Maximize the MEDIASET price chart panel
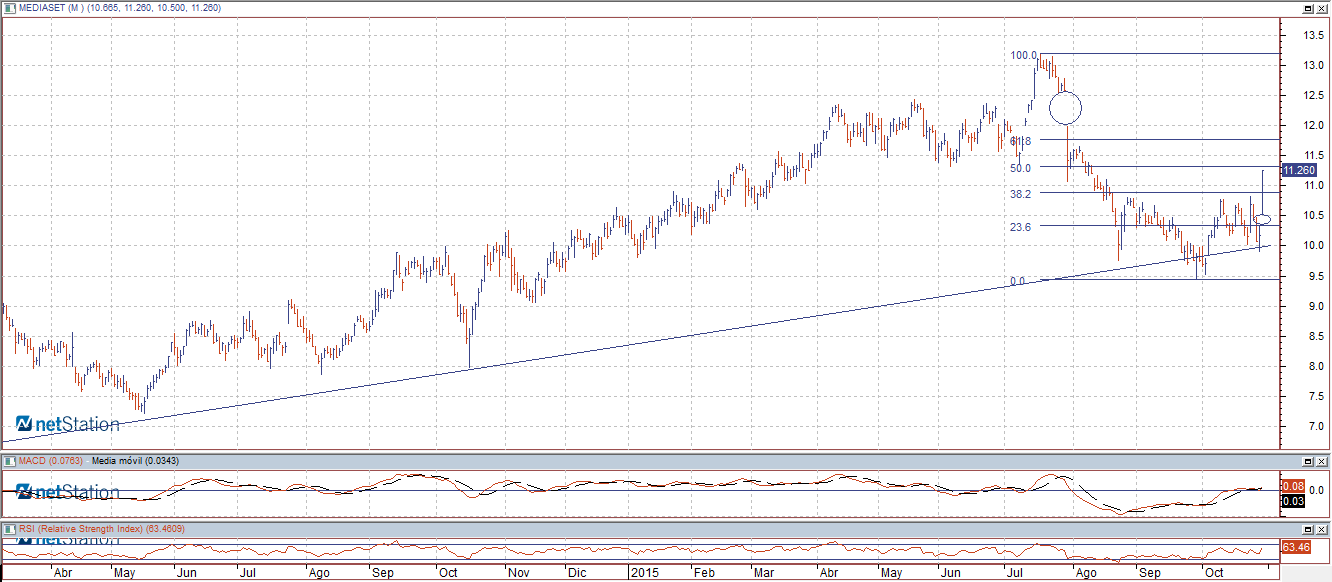 [1307, 8]
